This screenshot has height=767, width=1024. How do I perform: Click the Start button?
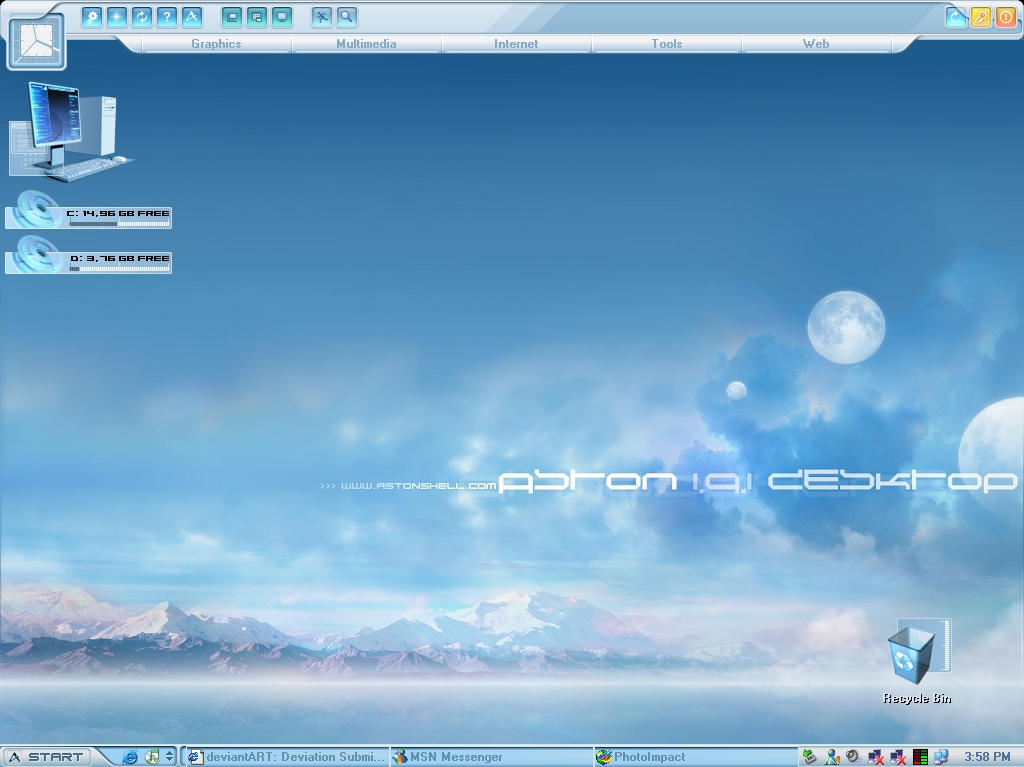pos(45,756)
